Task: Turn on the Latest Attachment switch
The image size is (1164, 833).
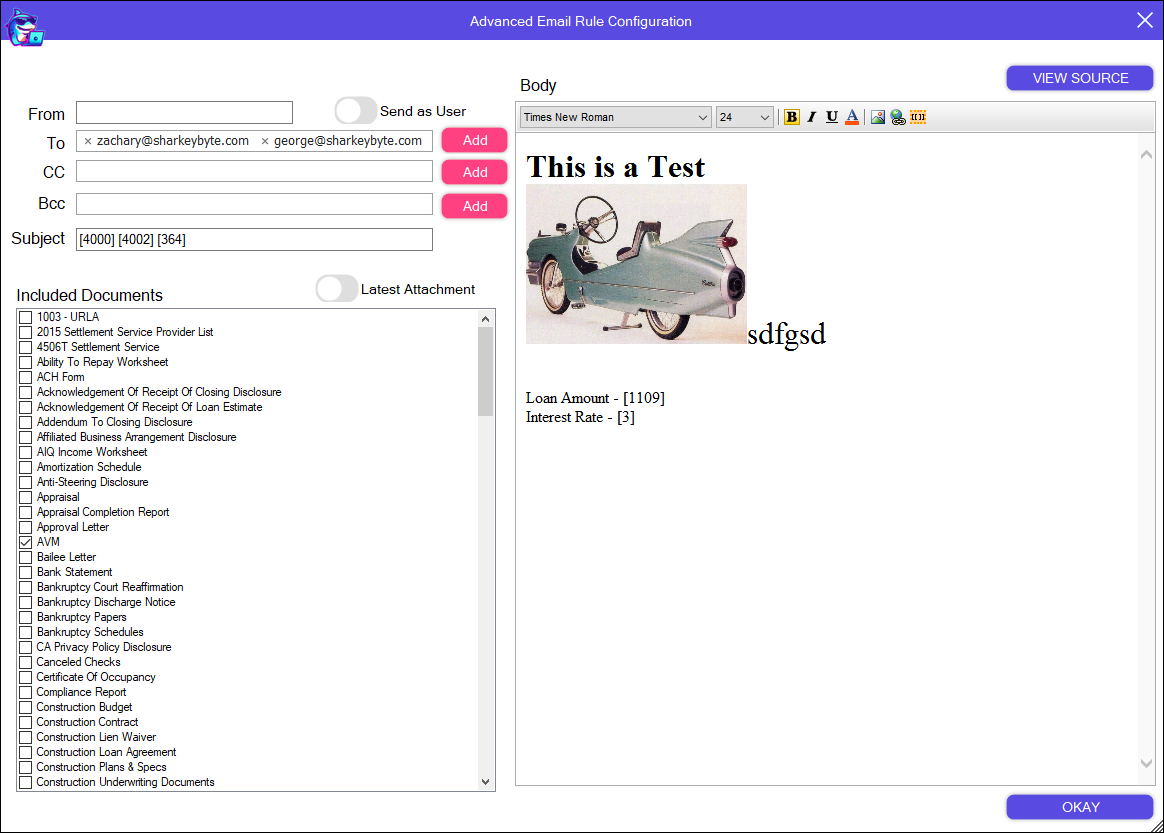Action: click(x=337, y=289)
